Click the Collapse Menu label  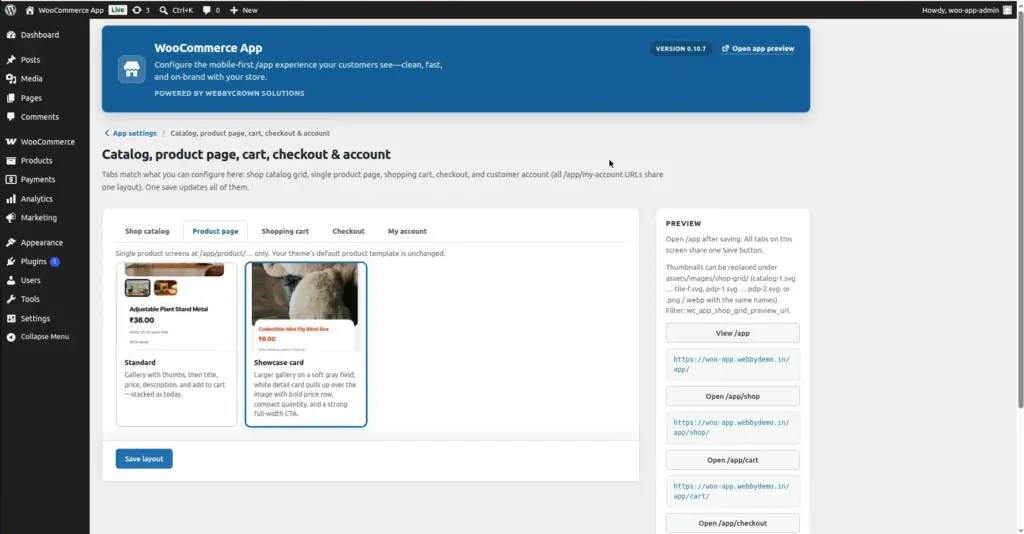(44, 337)
